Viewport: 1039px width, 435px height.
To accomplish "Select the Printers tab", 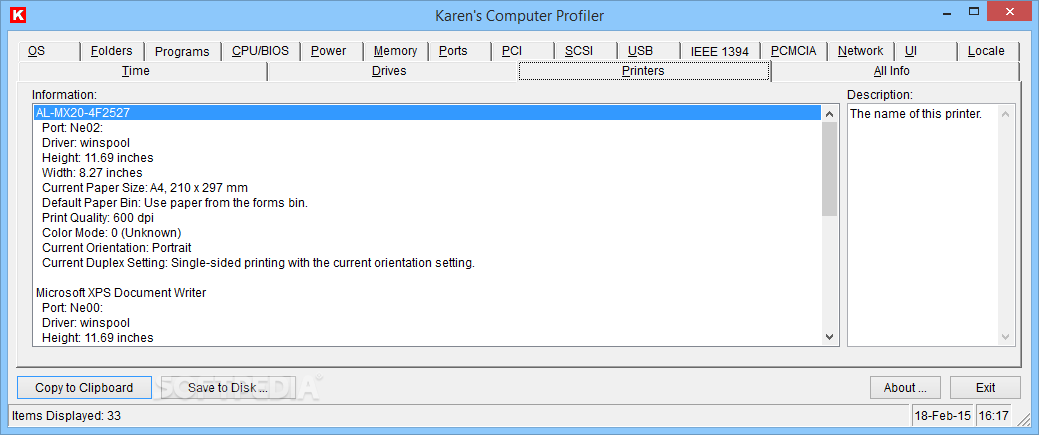I will point(643,71).
